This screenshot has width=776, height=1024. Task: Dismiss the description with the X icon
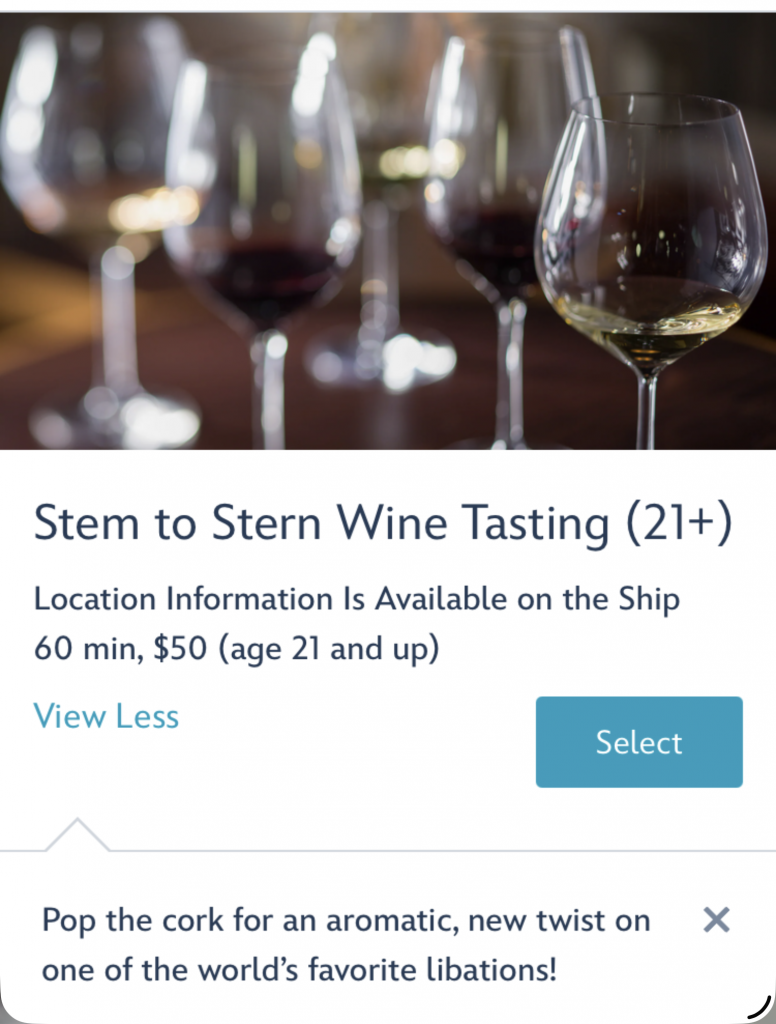click(716, 920)
